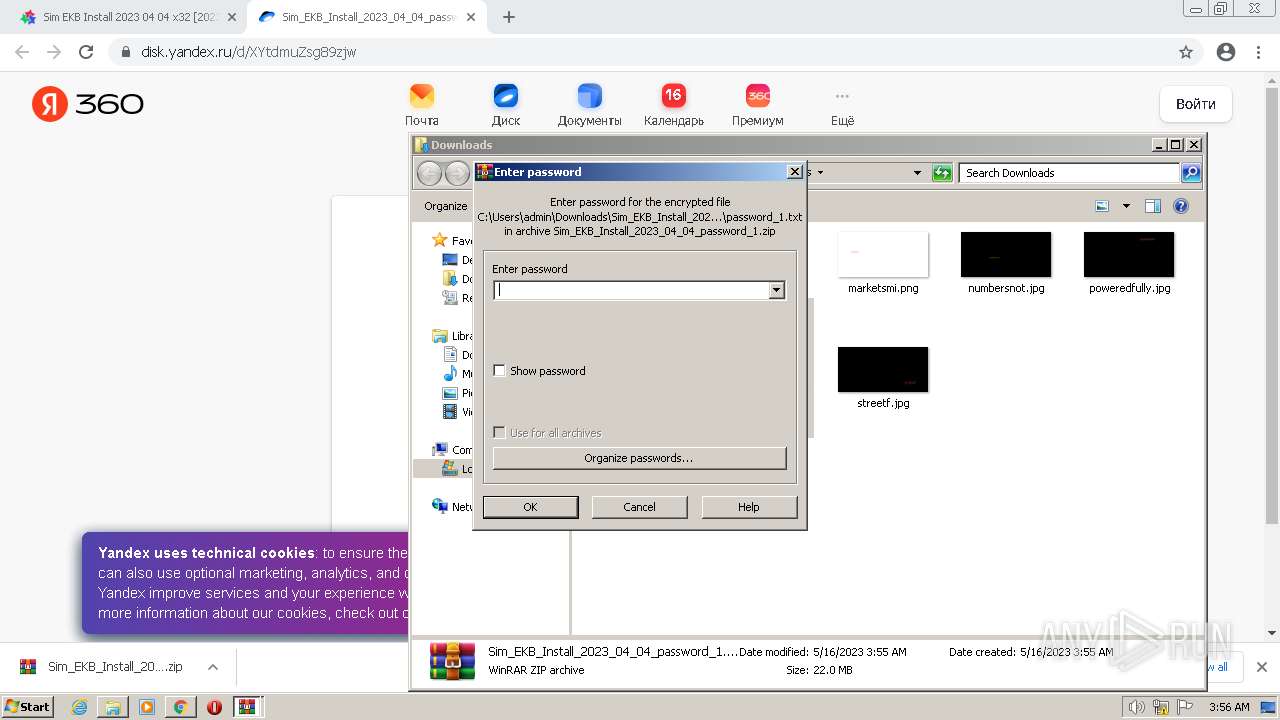
Task: Click the taskbar clock 3:56 AM
Action: tap(1229, 707)
